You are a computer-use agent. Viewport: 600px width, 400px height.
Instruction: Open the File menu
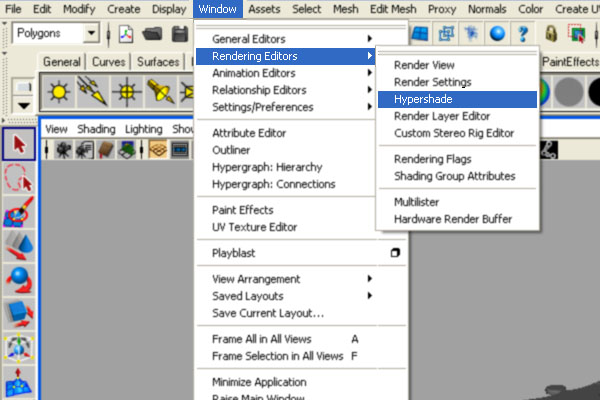tap(13, 9)
